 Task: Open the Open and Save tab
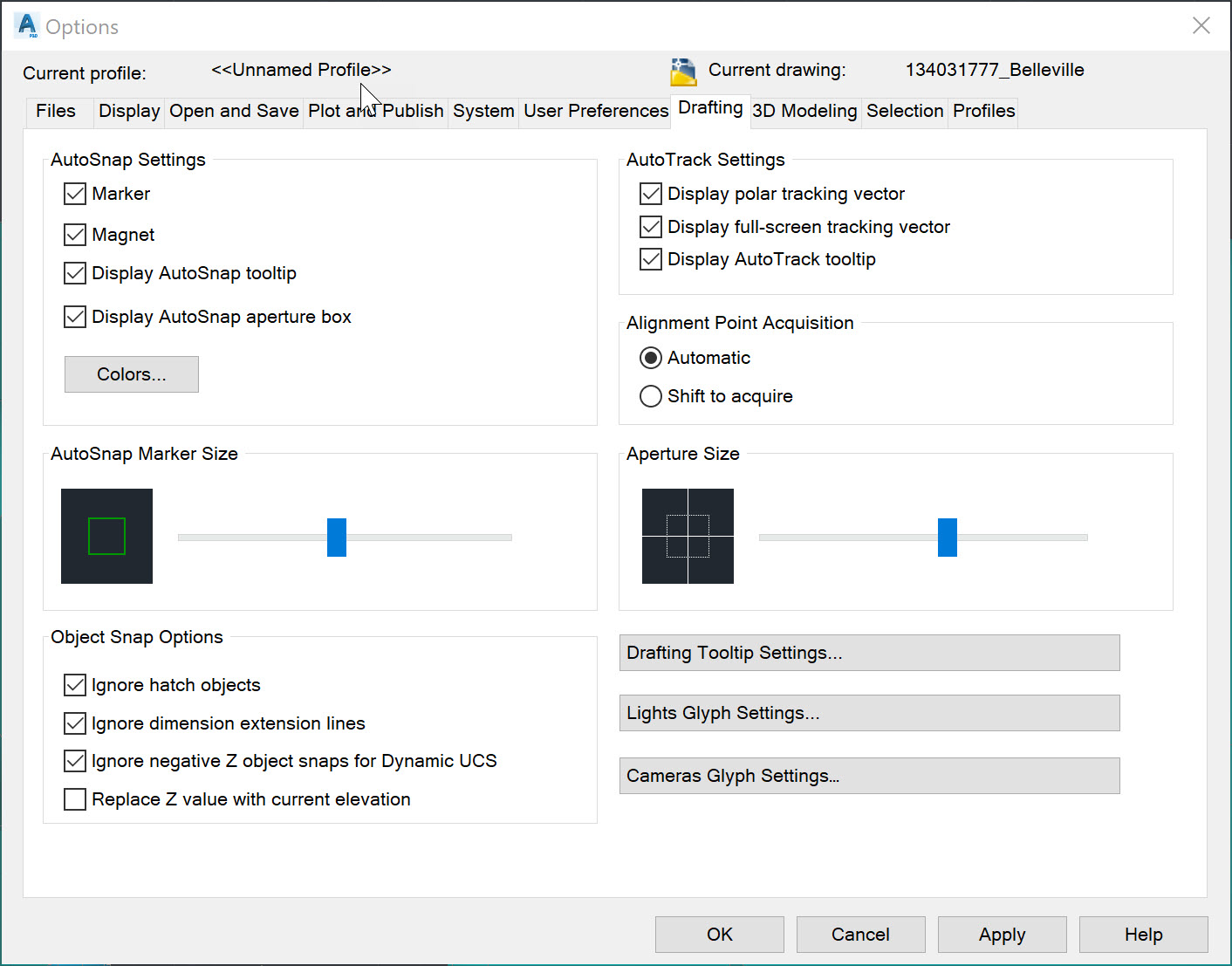[x=233, y=111]
